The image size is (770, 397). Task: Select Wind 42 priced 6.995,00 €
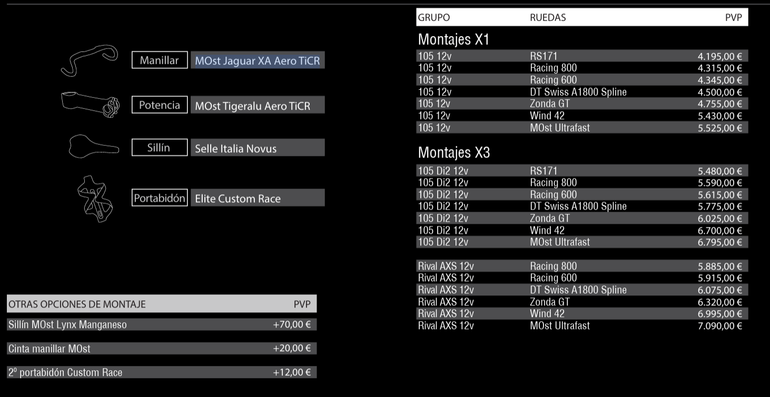(547, 313)
